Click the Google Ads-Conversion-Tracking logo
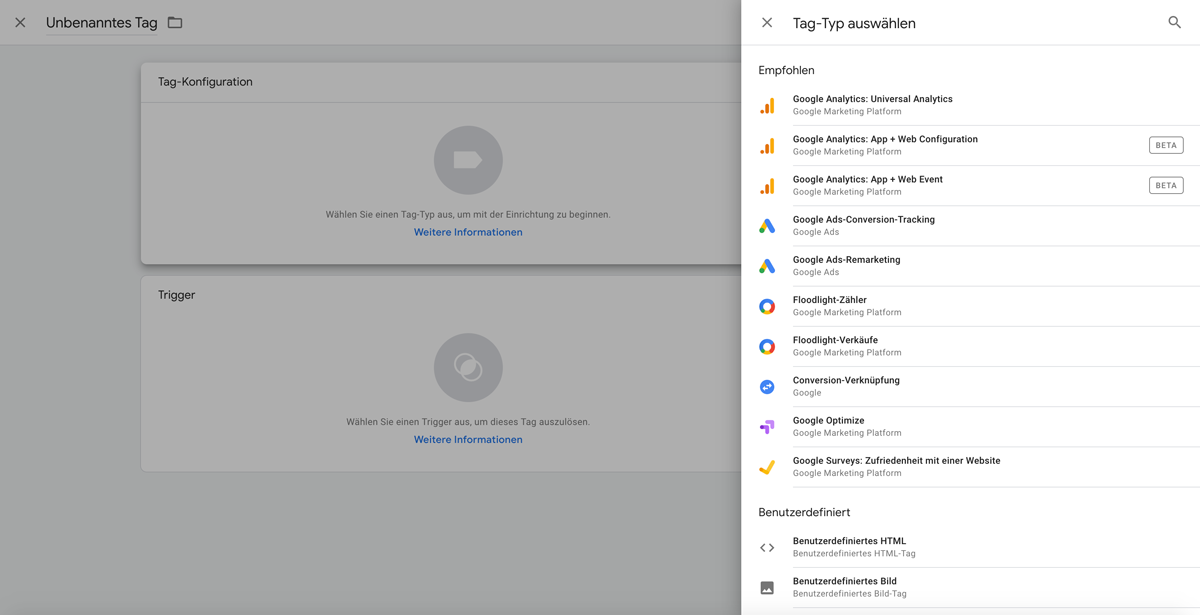This screenshot has height=615, width=1200. point(767,226)
